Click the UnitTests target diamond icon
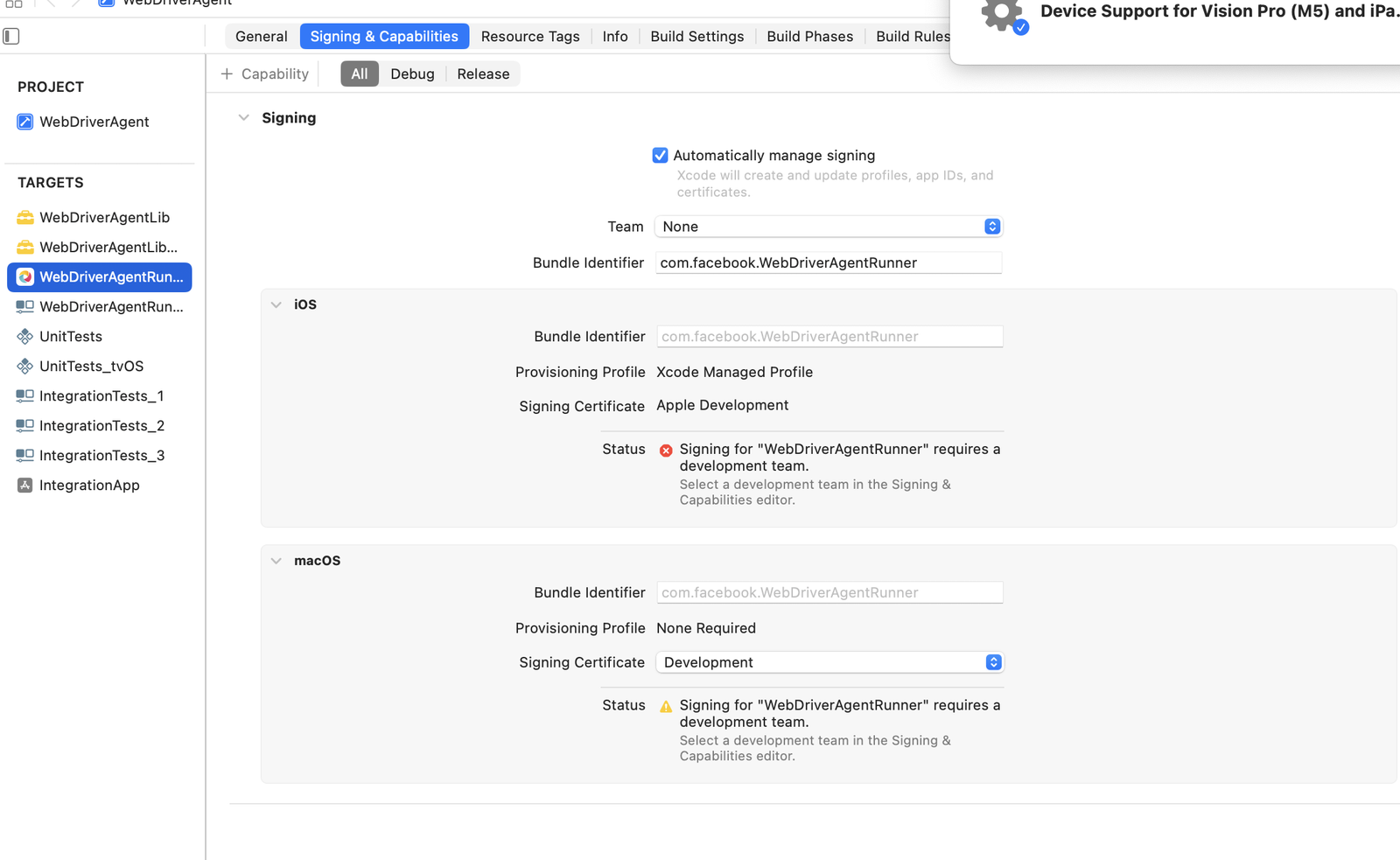Screen dimensions: 1400x860 click(25, 336)
